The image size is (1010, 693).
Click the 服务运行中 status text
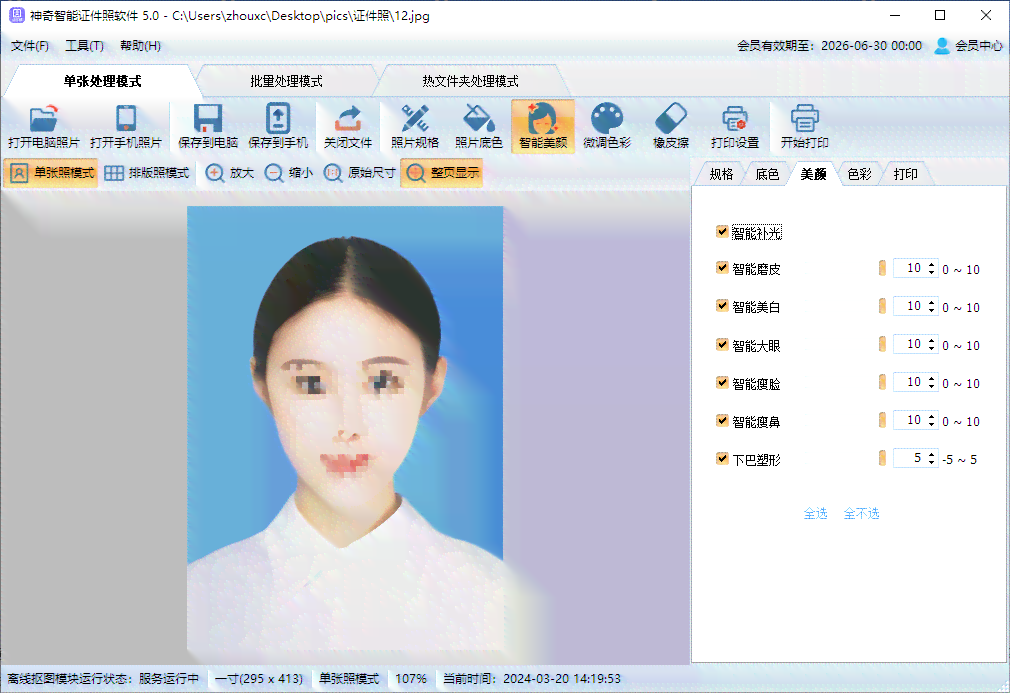169,679
